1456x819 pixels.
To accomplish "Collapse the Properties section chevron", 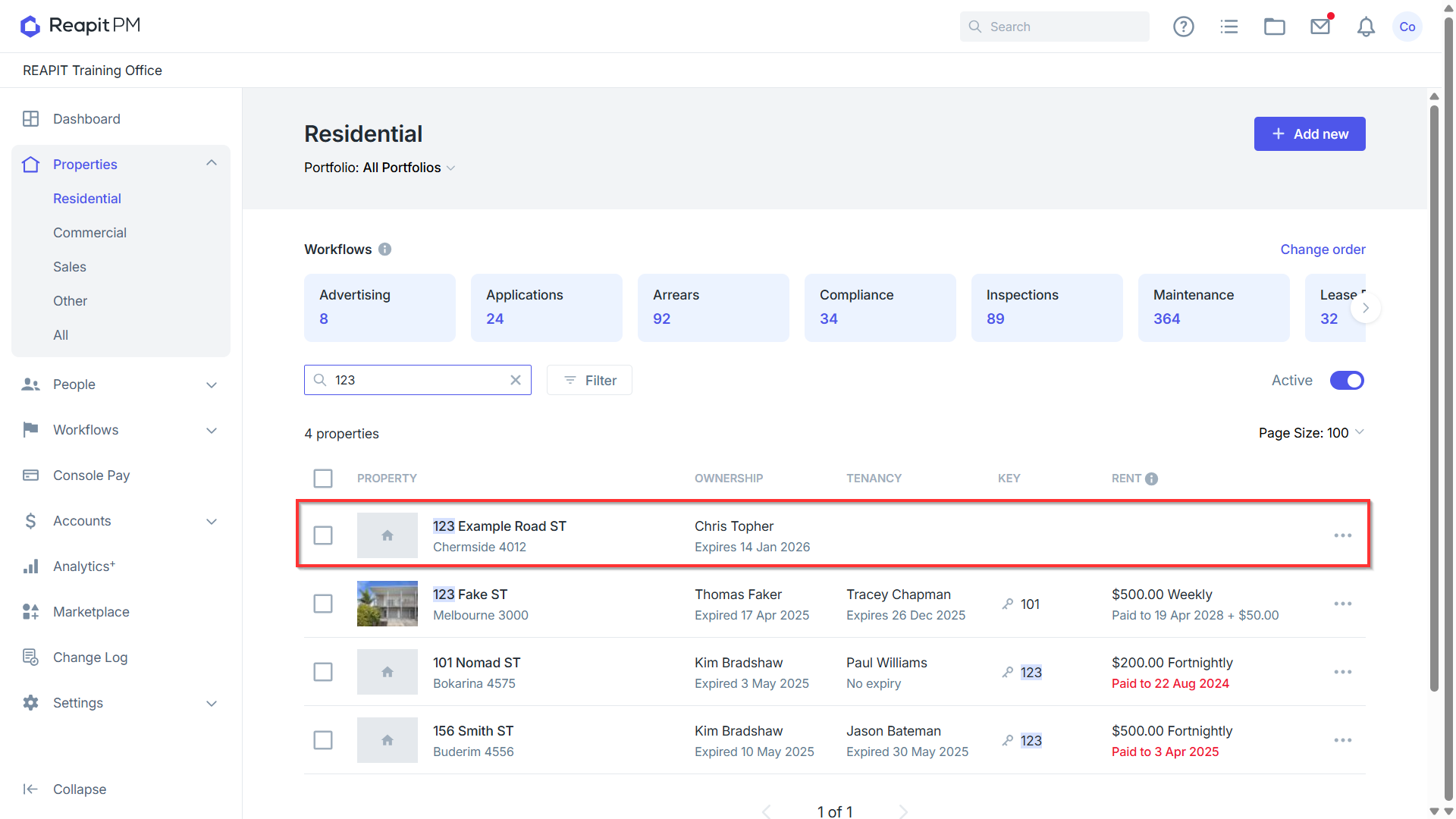I will 212,164.
